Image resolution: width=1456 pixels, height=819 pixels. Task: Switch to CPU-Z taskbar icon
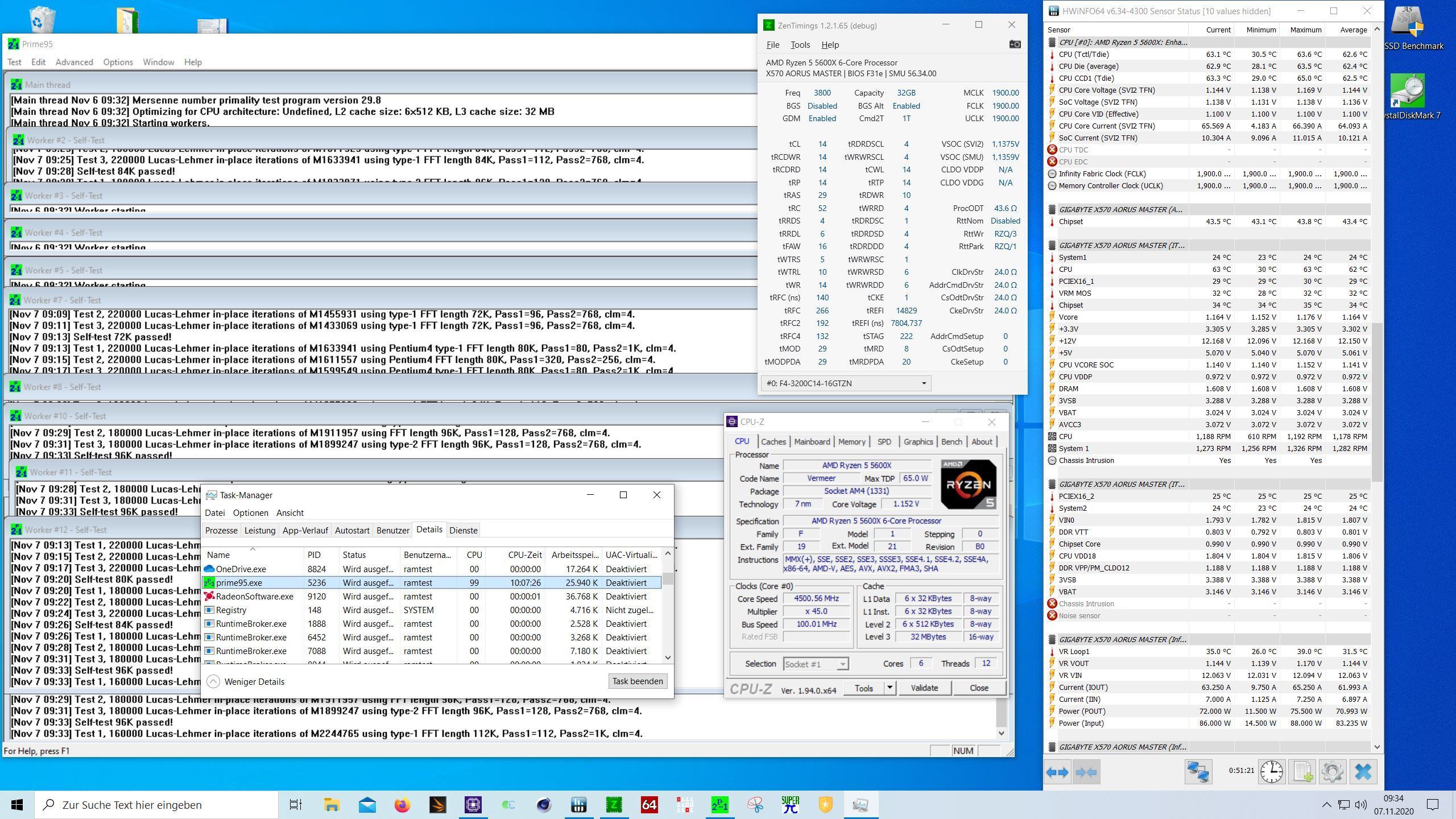(x=473, y=804)
